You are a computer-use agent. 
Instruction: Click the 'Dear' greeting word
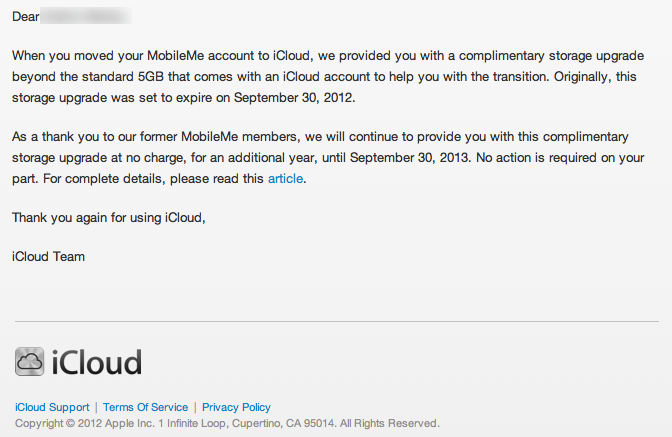click(26, 17)
